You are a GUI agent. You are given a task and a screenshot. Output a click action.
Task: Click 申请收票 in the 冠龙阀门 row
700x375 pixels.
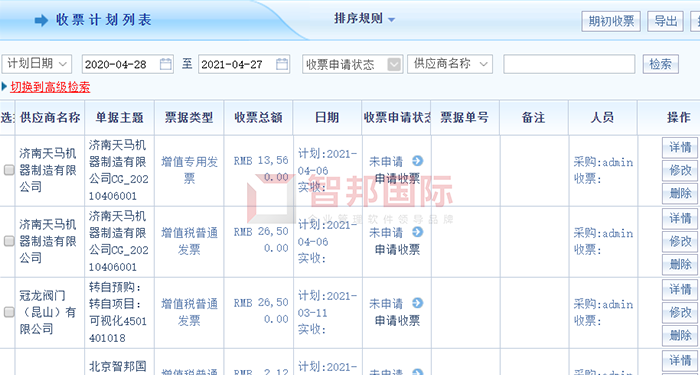tap(397, 321)
